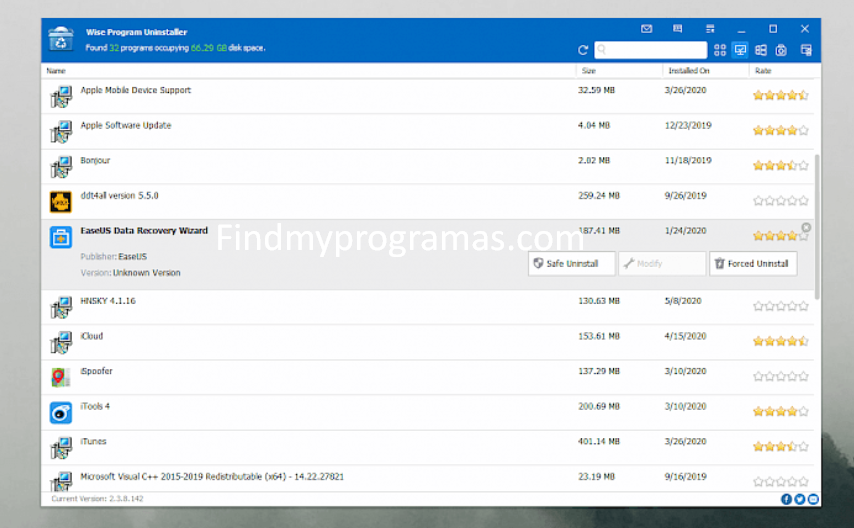The image size is (854, 528).
Task: Click the 401.14 MB size value
Action: tap(599, 441)
